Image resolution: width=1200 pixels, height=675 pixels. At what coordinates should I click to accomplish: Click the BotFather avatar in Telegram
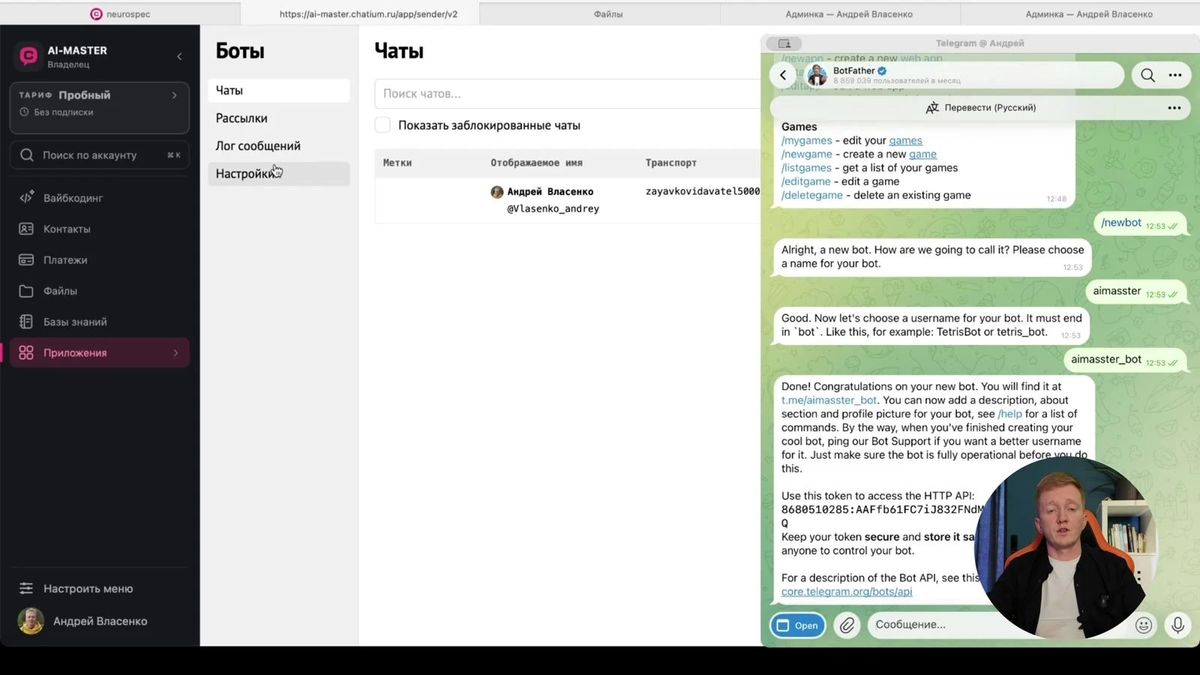(x=817, y=75)
